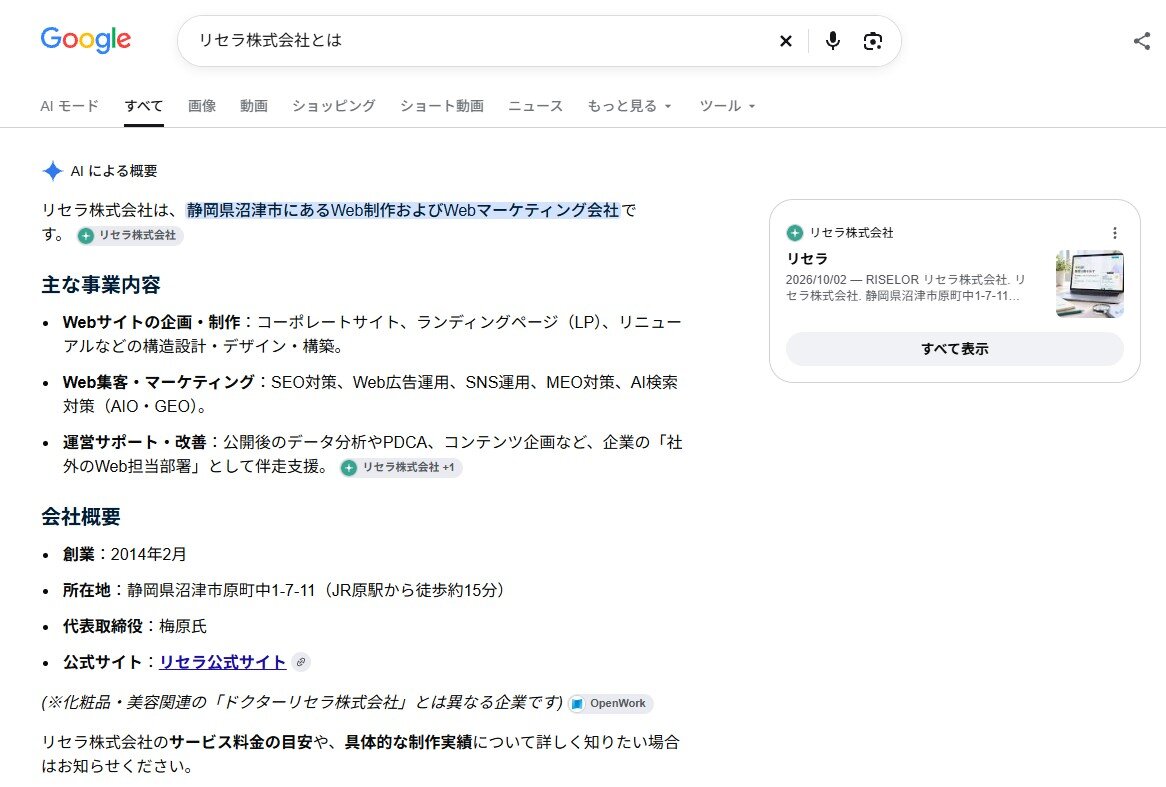
Task: Click green favicon in リセラ株式会社 source card
Action: pos(794,233)
